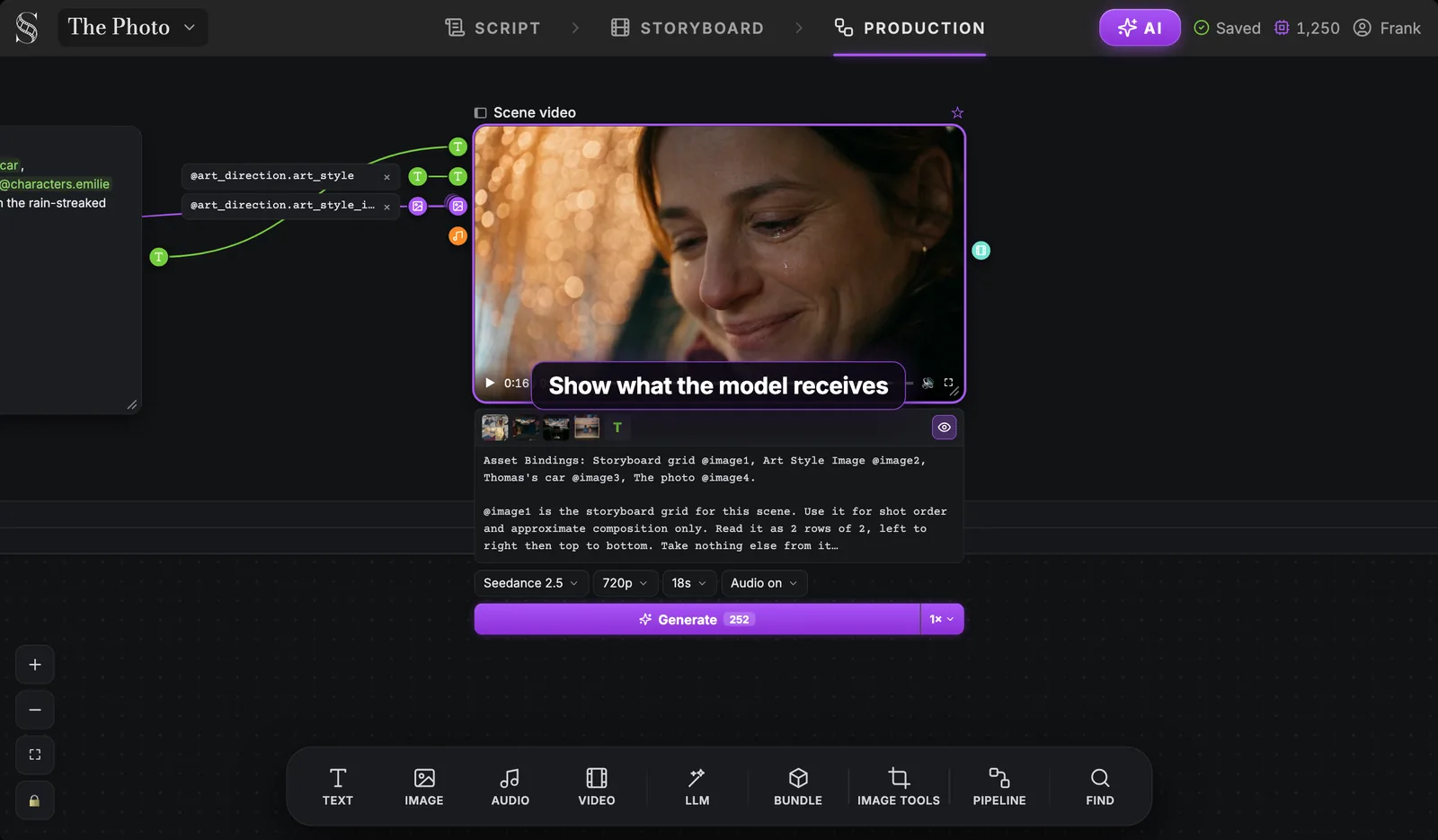Click the teal video output port
This screenshot has height=840, width=1438.
981,251
